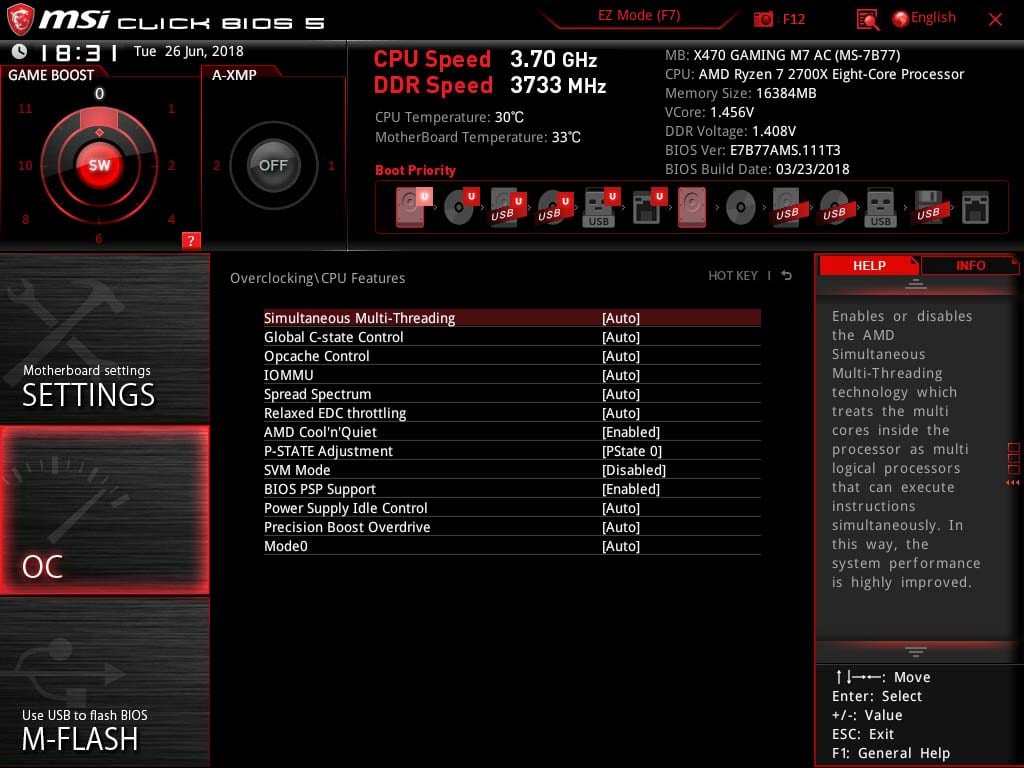Click the F12 screenshot label
Image resolution: width=1024 pixels, height=768 pixels.
coord(793,19)
